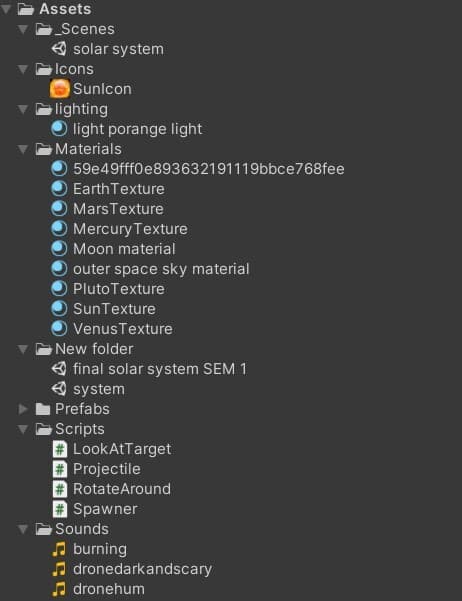Image resolution: width=462 pixels, height=601 pixels.
Task: Select the _Scenes folder name
Action: pyautogui.click(x=85, y=29)
